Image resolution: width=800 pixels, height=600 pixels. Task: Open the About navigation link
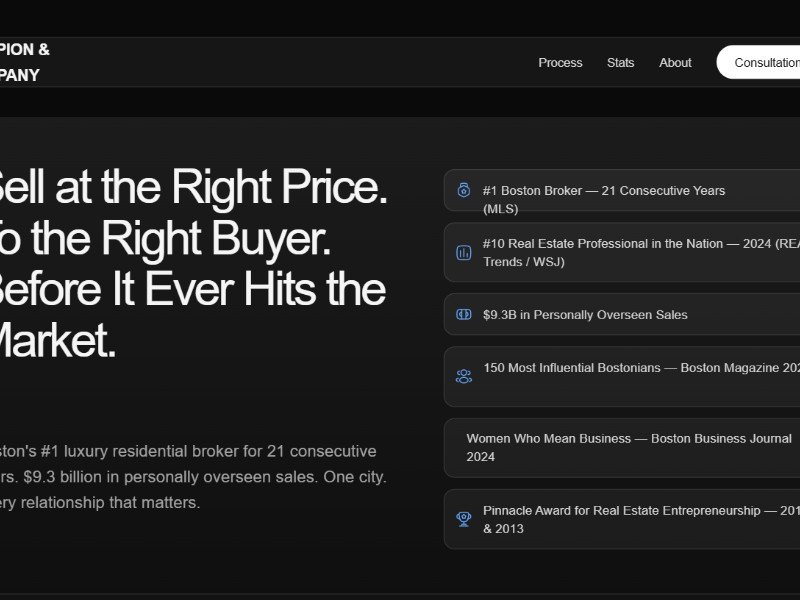[675, 62]
